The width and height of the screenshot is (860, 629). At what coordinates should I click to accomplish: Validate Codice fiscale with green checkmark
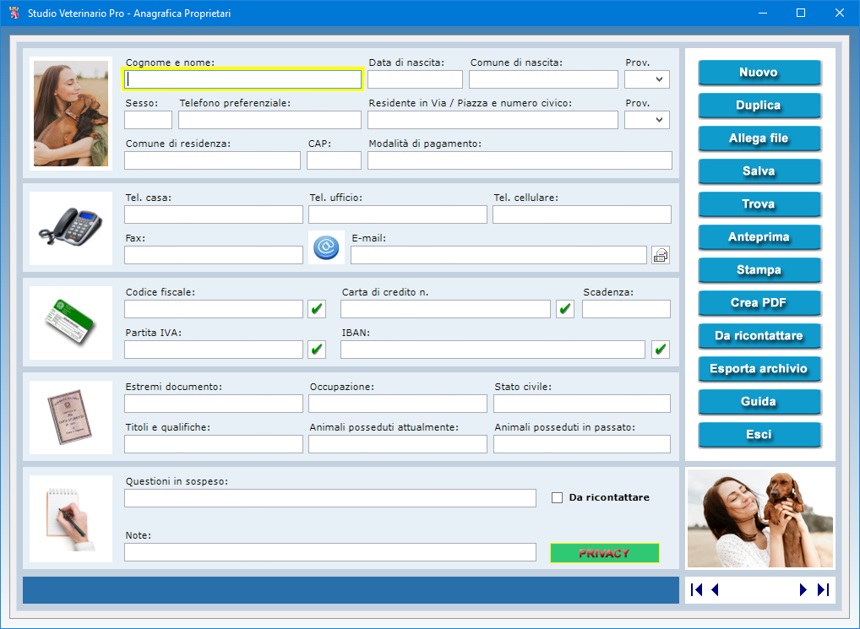316,309
